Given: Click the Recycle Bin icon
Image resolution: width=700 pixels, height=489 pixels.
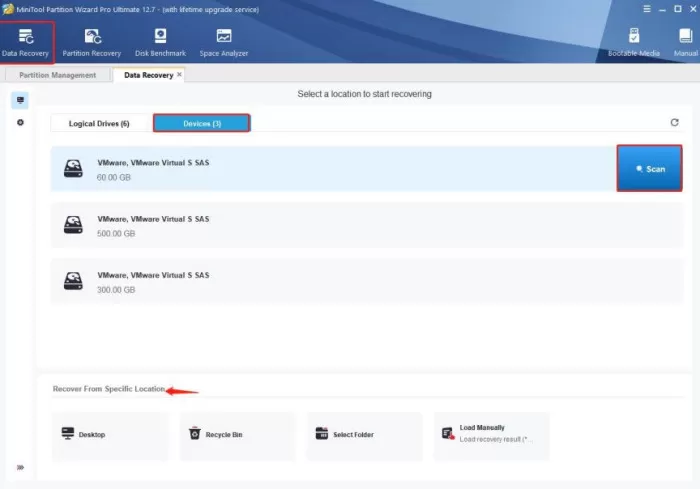Looking at the screenshot, I should [195, 433].
